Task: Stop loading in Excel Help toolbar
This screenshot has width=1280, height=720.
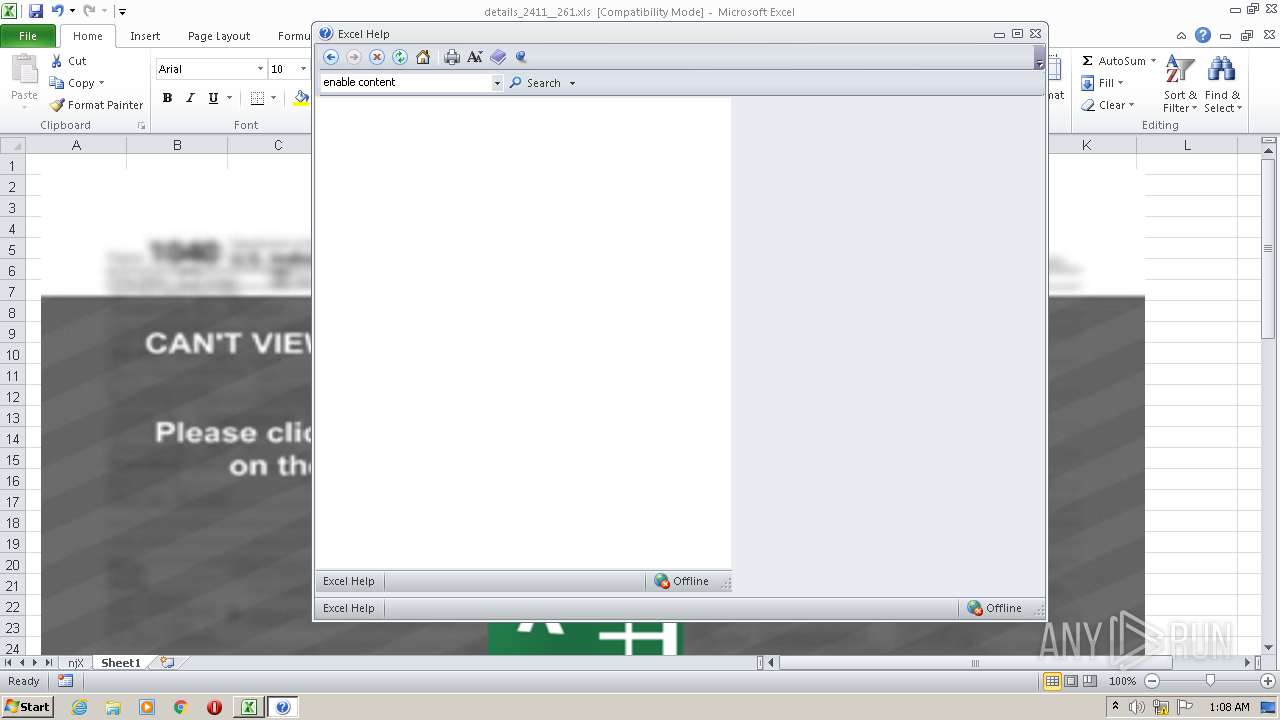Action: coord(377,57)
